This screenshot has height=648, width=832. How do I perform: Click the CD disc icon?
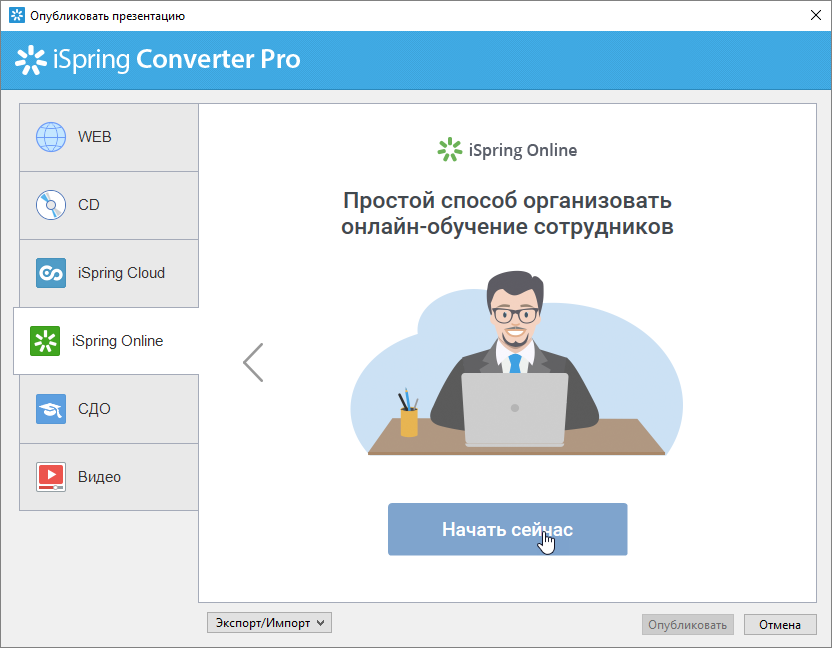(x=51, y=205)
